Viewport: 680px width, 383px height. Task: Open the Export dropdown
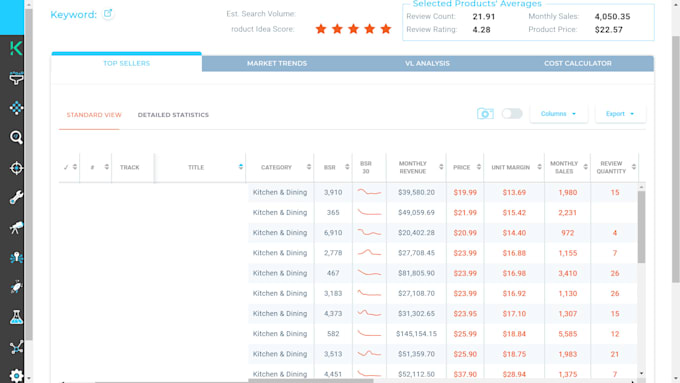tap(620, 114)
